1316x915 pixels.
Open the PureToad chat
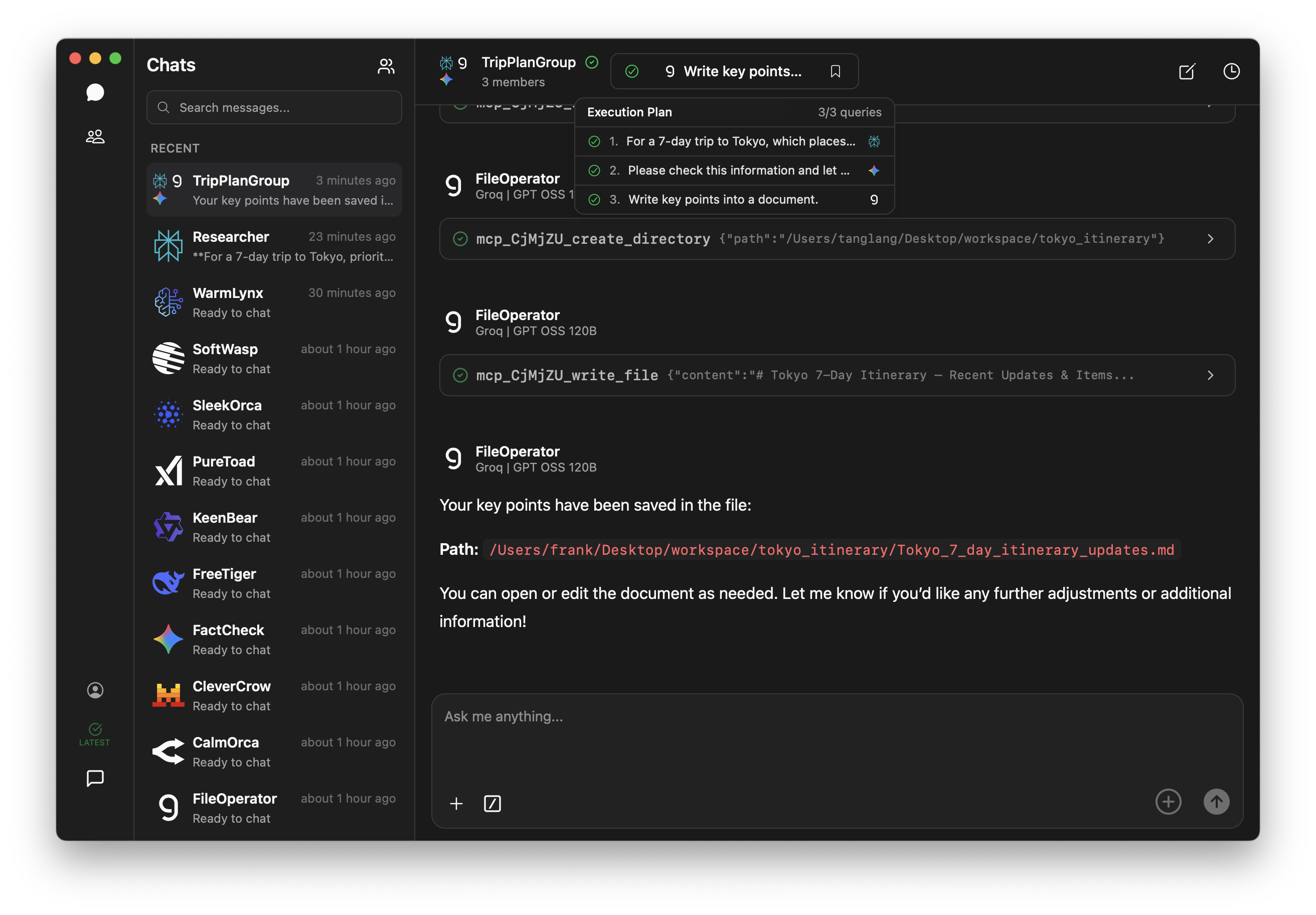(x=274, y=471)
